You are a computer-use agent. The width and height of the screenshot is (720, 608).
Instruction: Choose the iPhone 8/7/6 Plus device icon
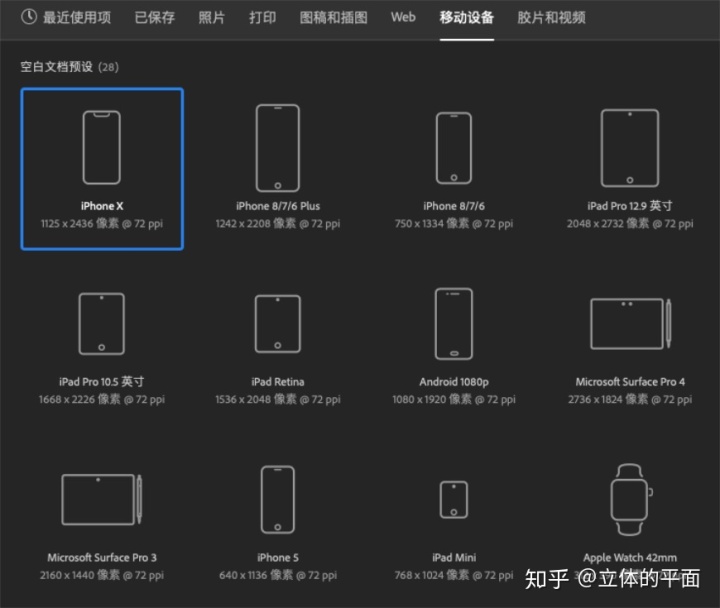(278, 148)
